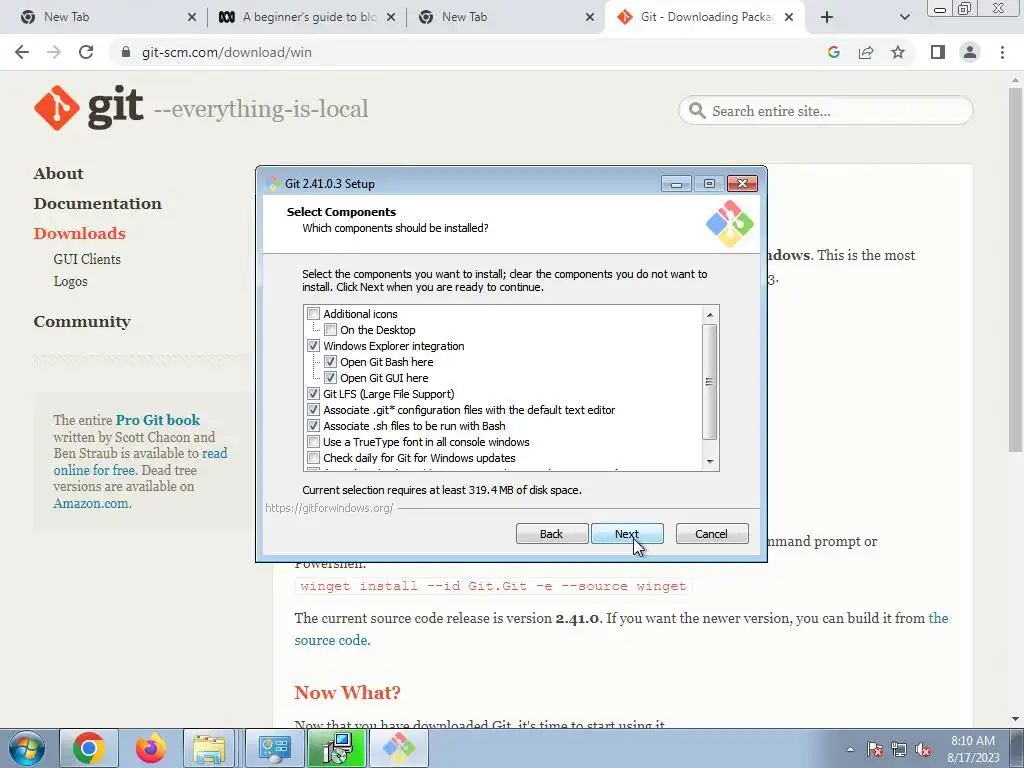1024x768 pixels.
Task: Click the Git logo on webpage
Action: pyautogui.click(x=88, y=108)
